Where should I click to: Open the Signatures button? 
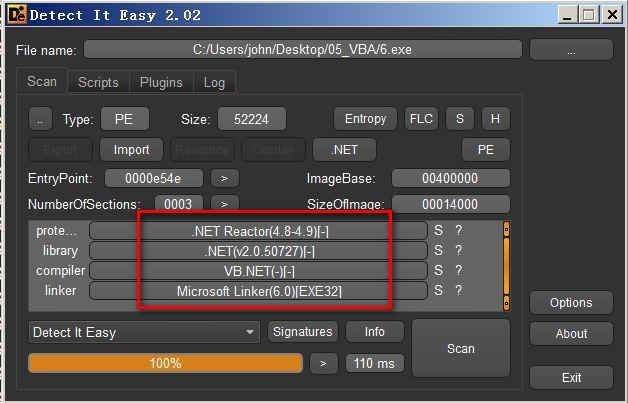click(303, 332)
